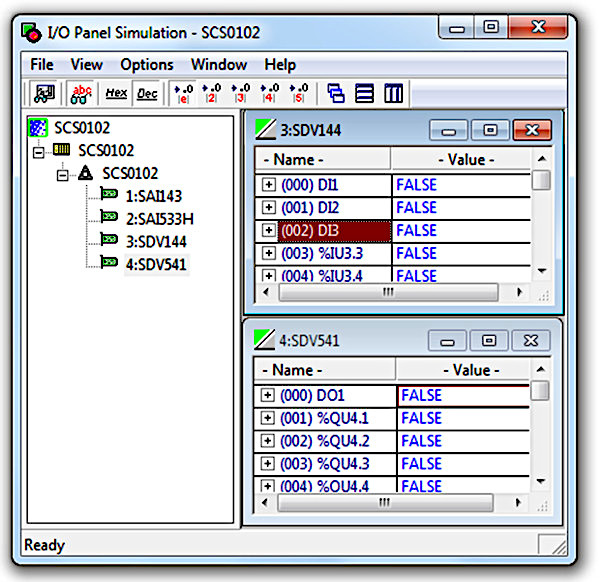This screenshot has width=600, height=582.
Task: Collapse the SCS0102 rack tree node
Action: [x=38, y=153]
